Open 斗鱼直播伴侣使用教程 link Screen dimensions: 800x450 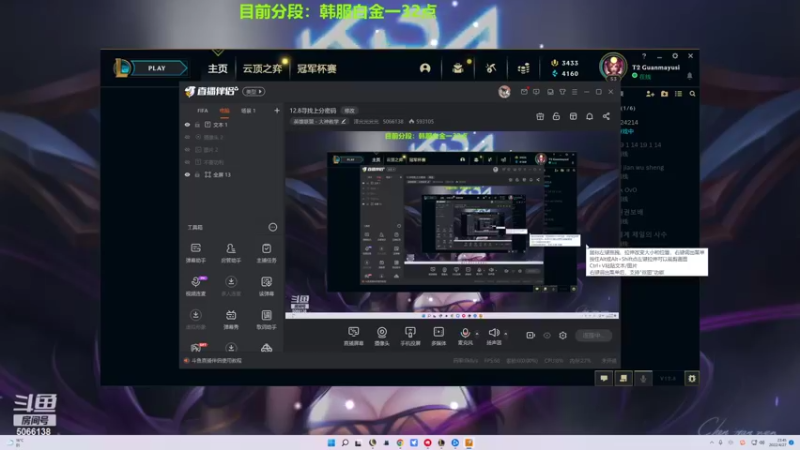pos(217,361)
